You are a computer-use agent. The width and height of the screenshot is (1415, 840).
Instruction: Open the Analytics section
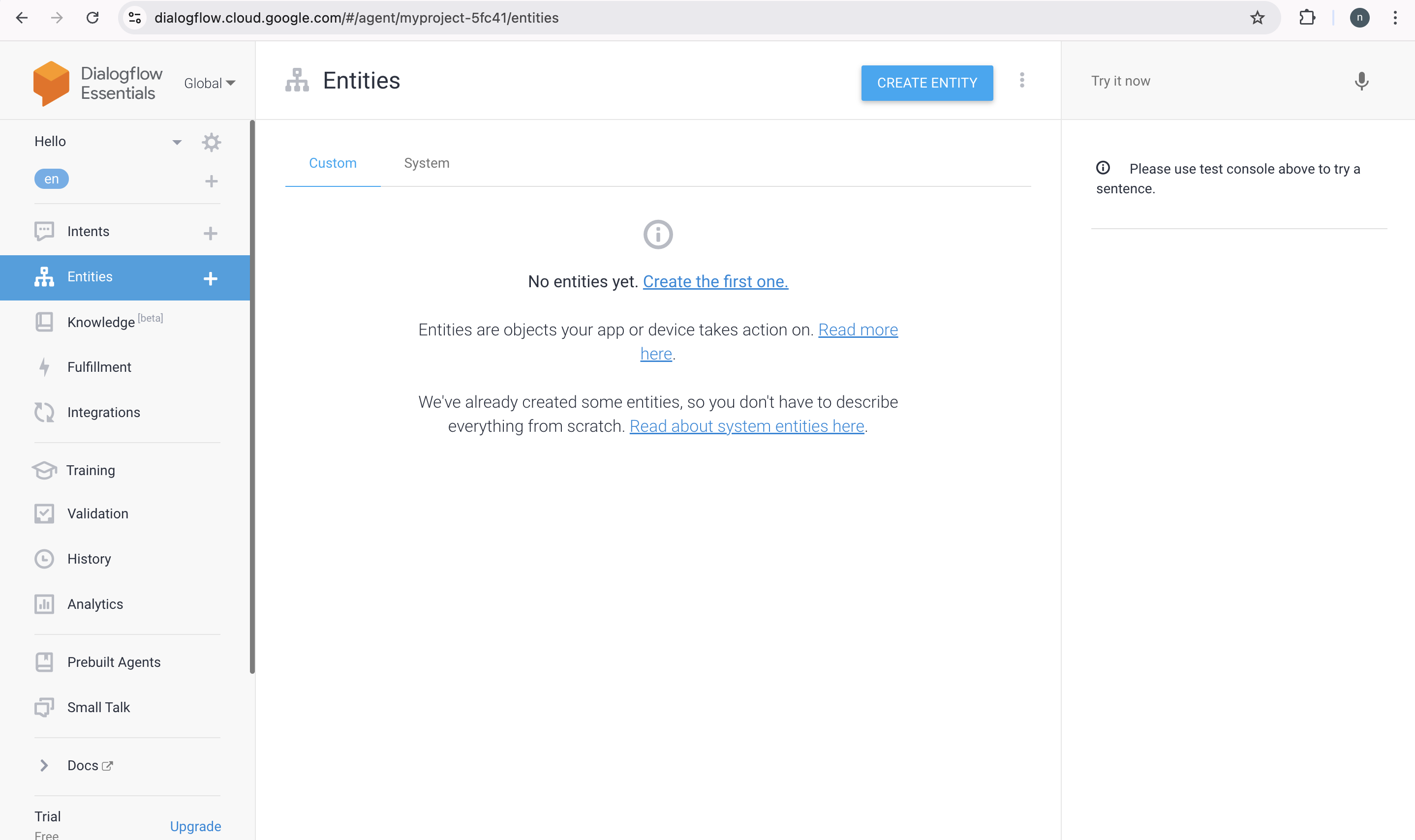[94, 604]
